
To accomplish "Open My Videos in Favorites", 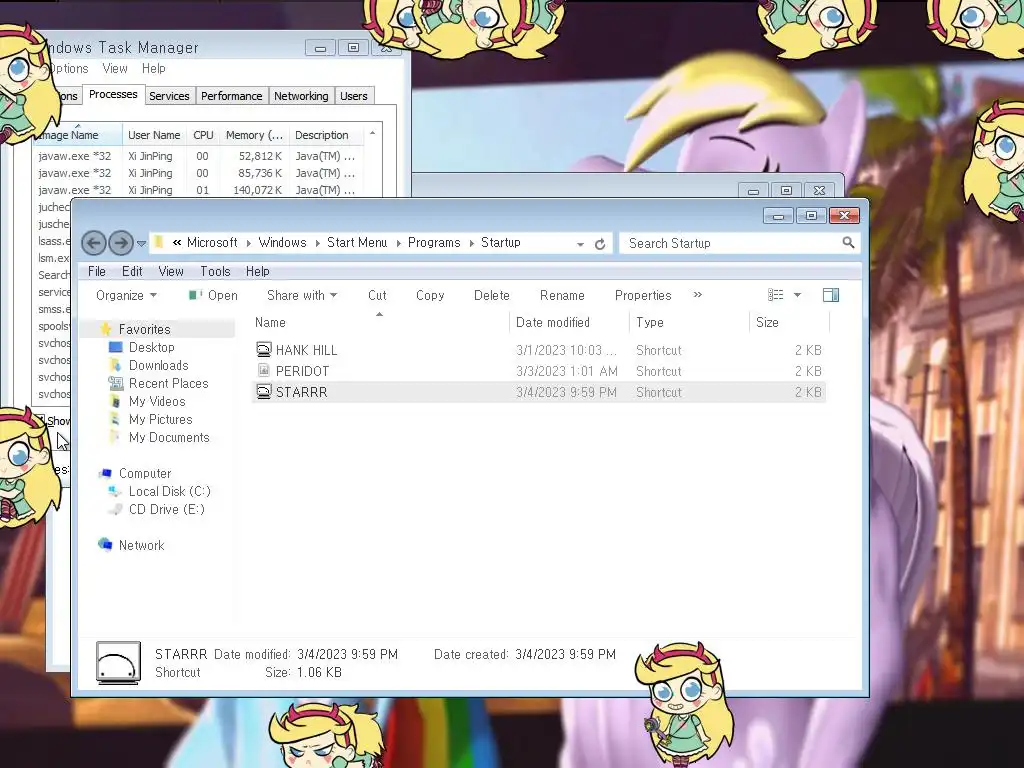I will tap(157, 402).
